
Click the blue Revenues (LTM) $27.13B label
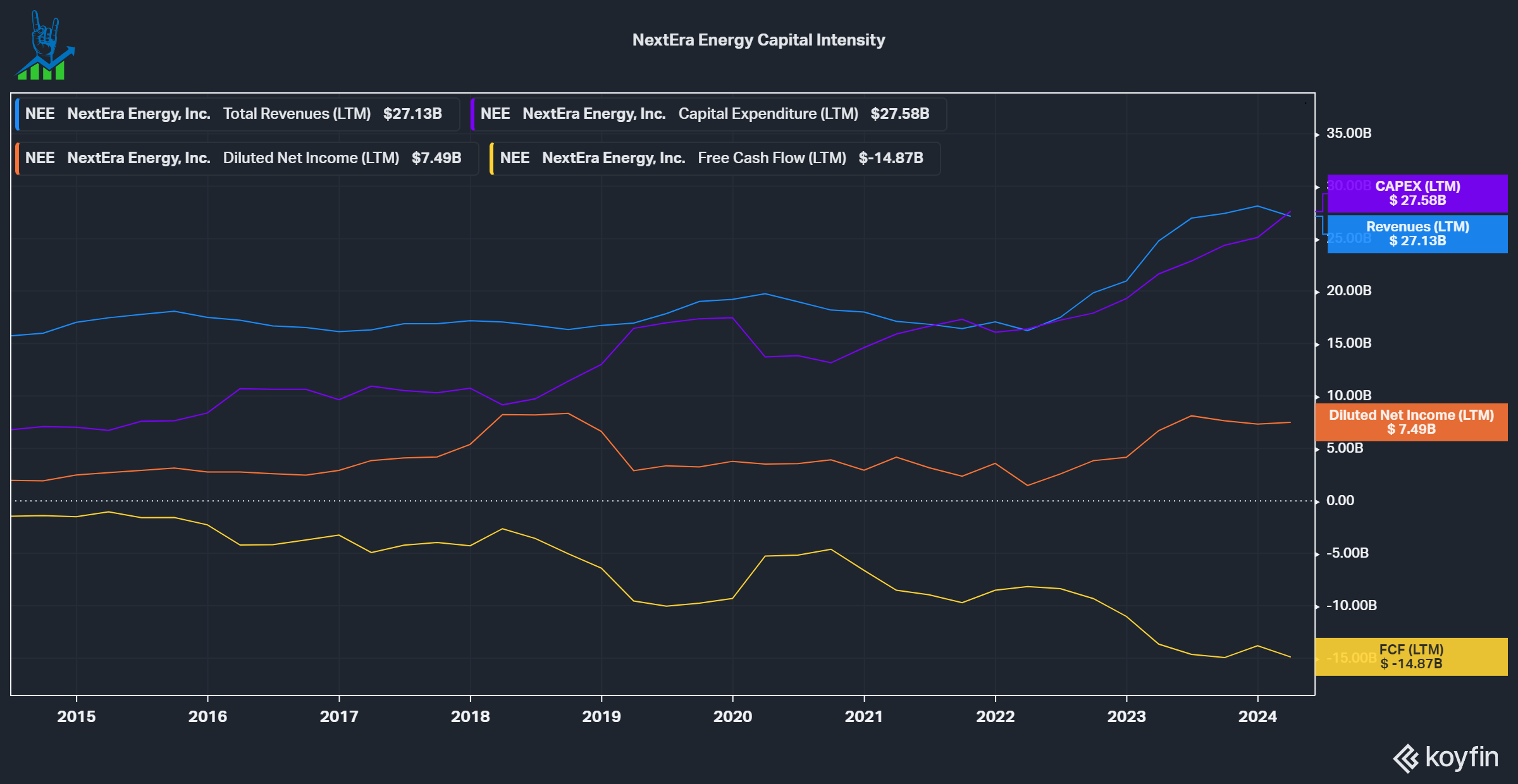click(1417, 234)
